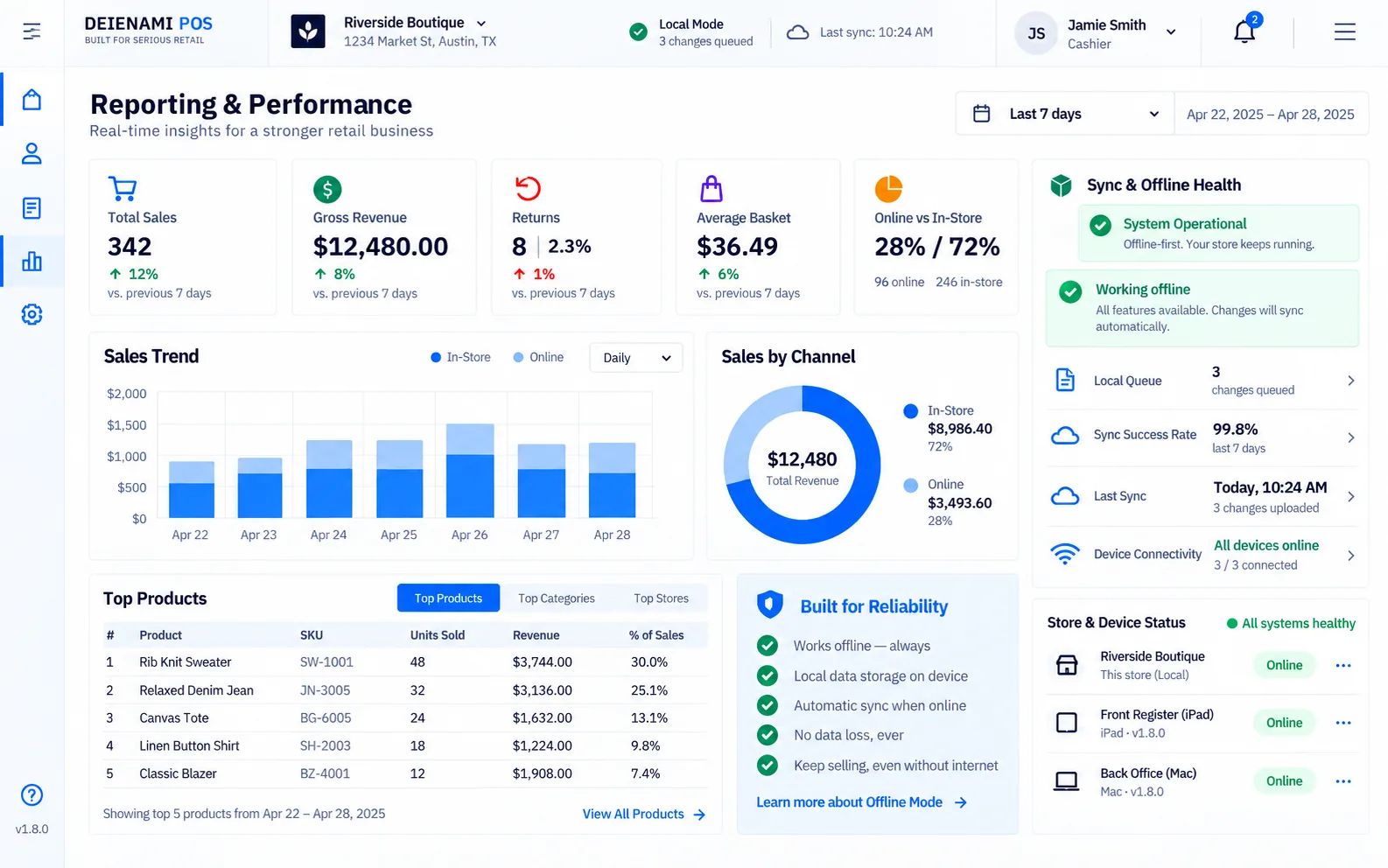Screen dimensions: 1388x868
Task: Switch to the Top Stores tab
Action: pos(661,598)
